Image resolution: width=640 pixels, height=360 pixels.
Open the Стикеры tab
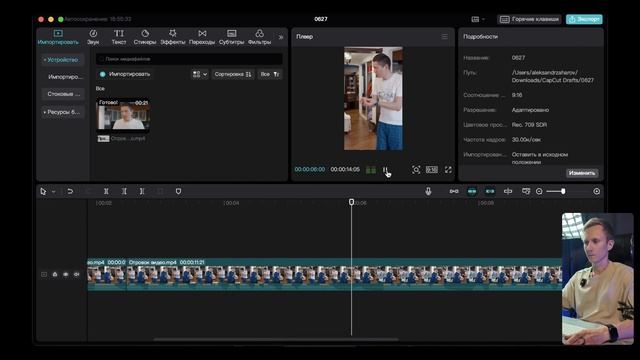pyautogui.click(x=145, y=37)
